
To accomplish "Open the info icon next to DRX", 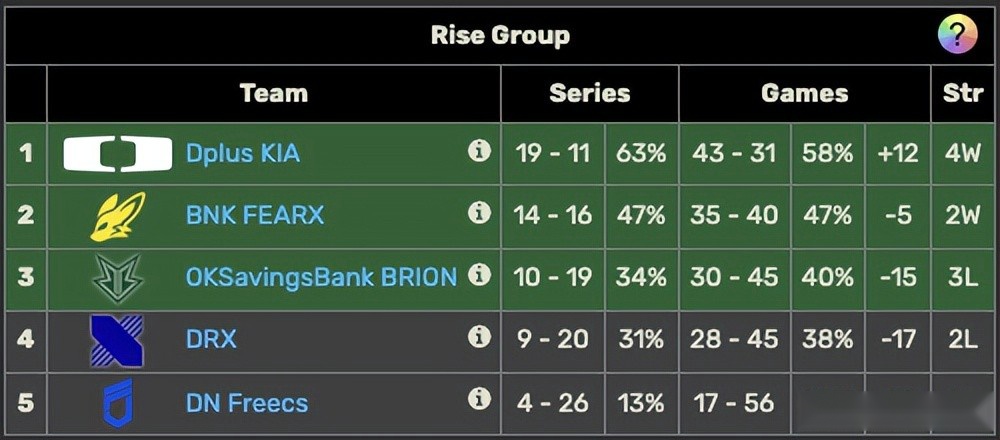I will (480, 336).
